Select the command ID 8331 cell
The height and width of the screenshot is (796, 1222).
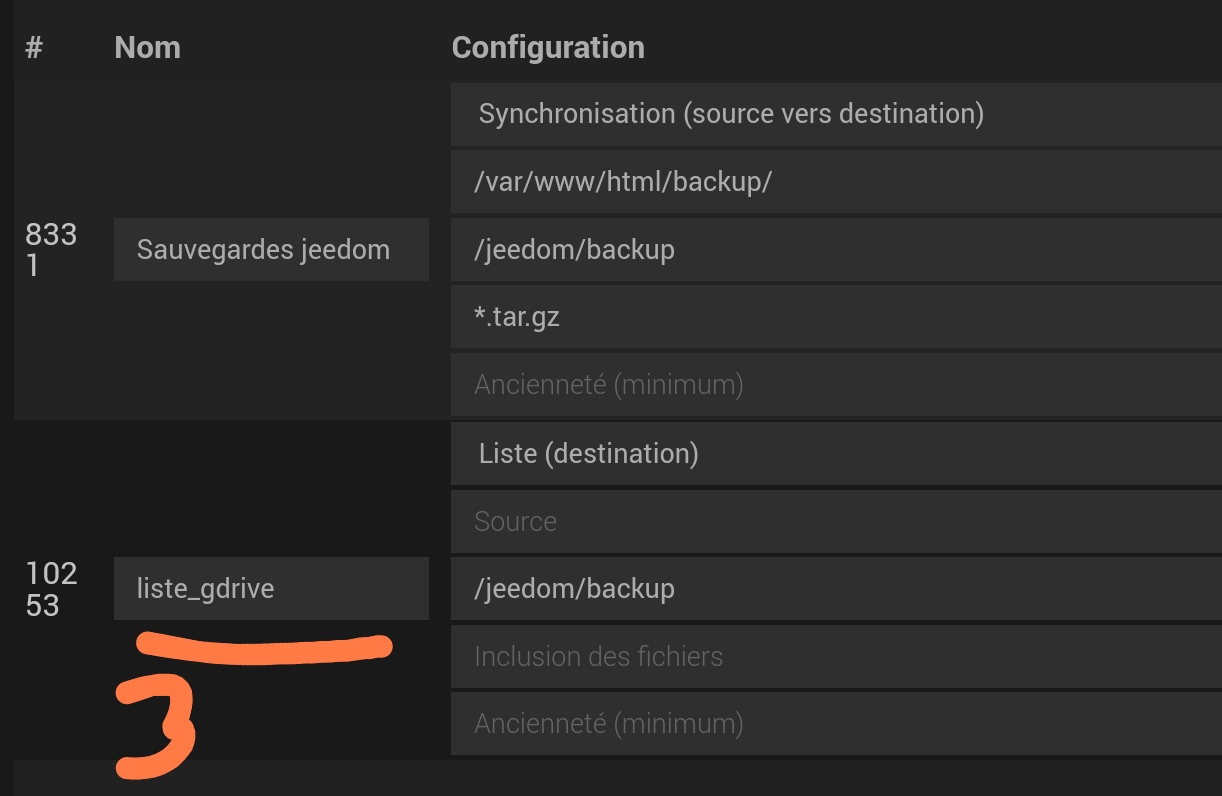[50, 249]
